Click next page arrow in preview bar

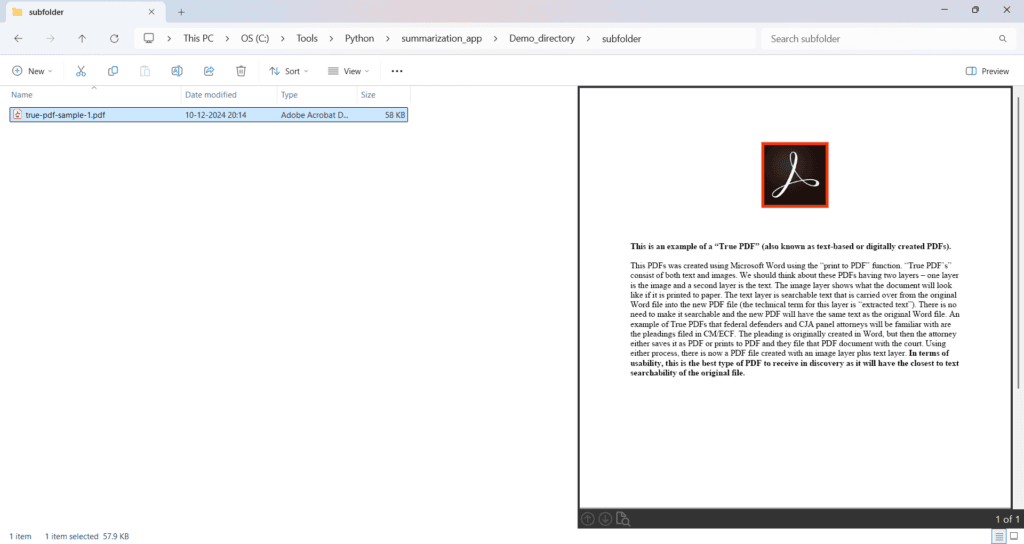pyautogui.click(x=605, y=519)
